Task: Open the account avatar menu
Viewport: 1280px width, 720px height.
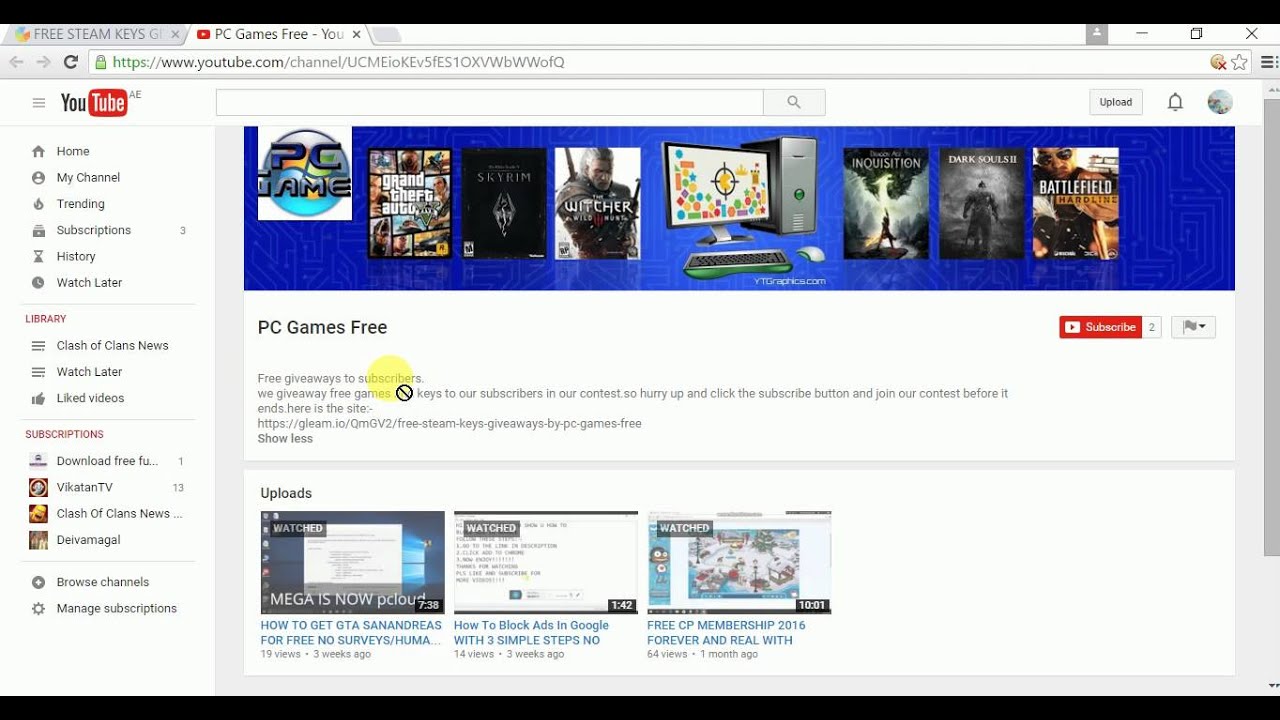Action: click(1220, 102)
